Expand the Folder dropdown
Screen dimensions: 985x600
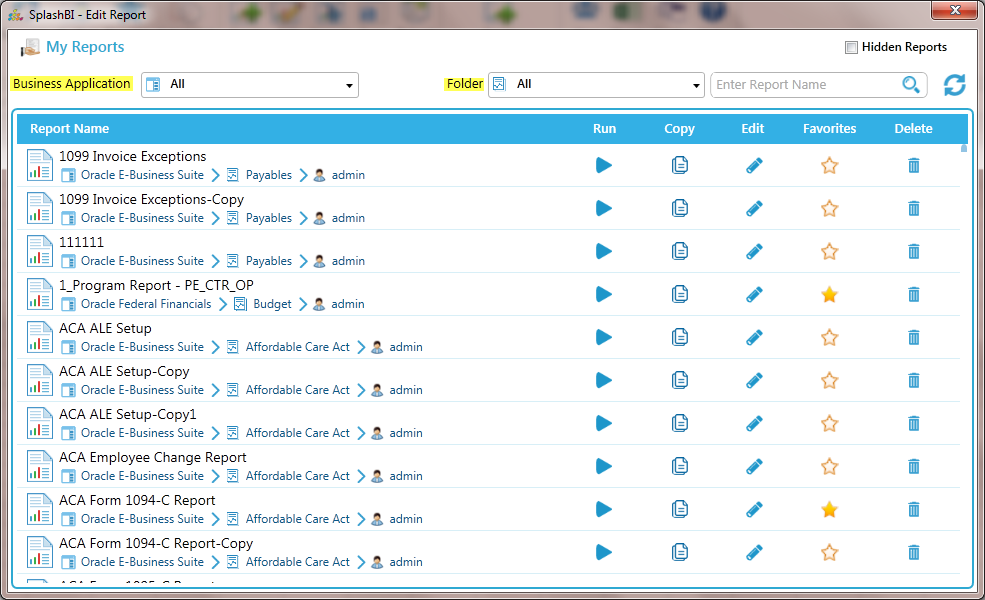click(597, 85)
